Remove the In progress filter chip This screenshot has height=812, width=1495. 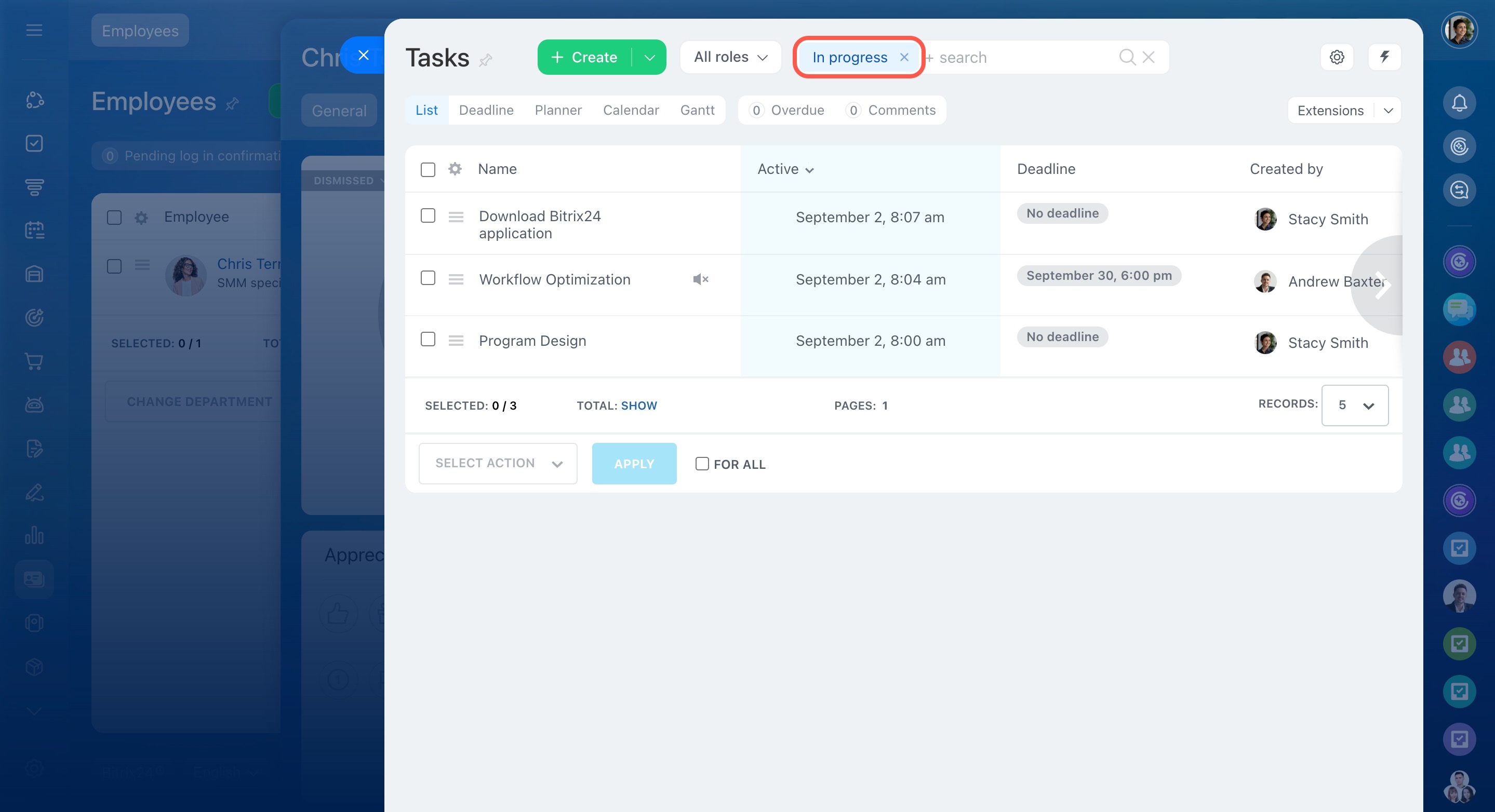click(x=904, y=57)
